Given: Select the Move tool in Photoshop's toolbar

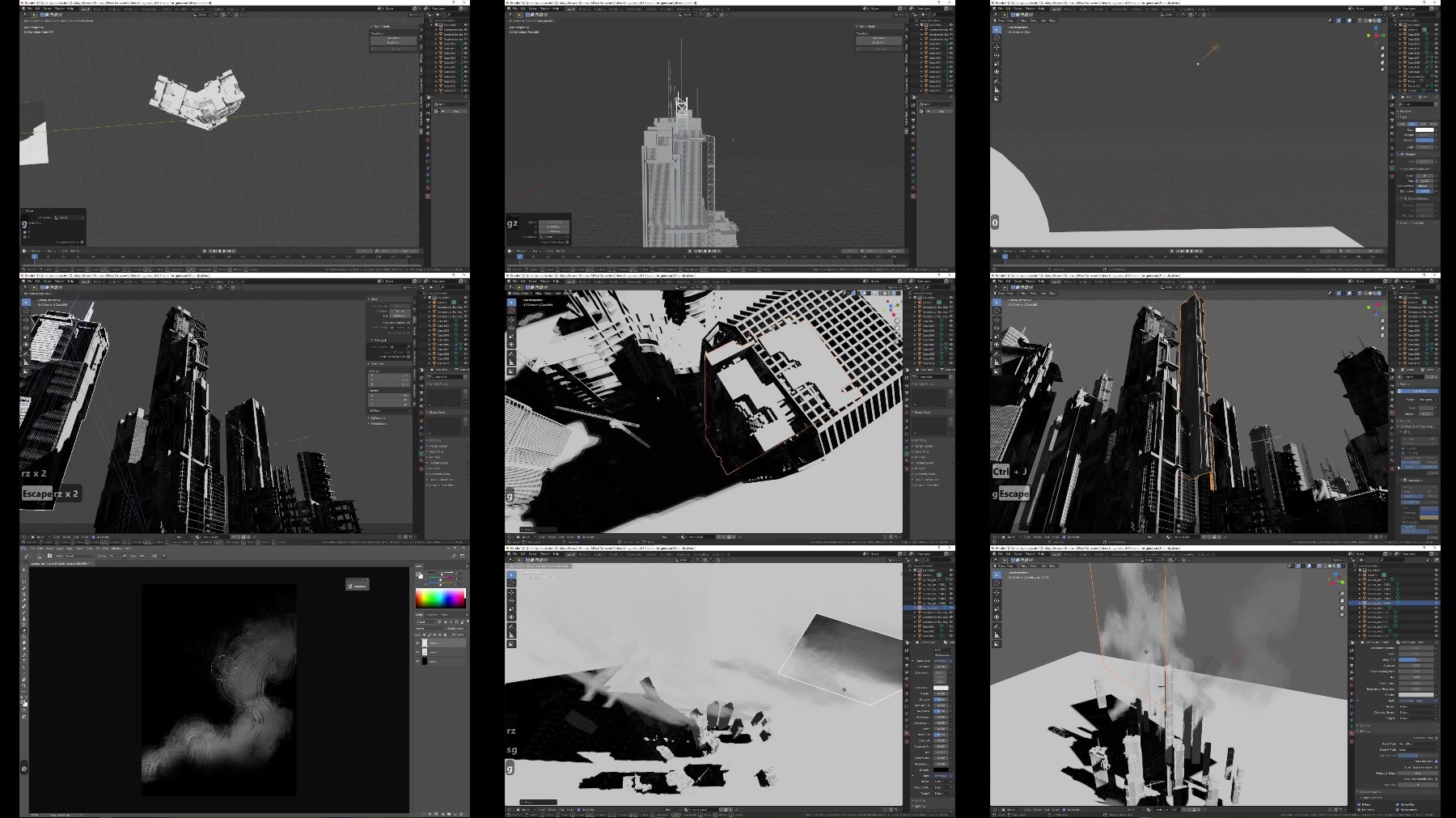Looking at the screenshot, I should [x=24, y=570].
